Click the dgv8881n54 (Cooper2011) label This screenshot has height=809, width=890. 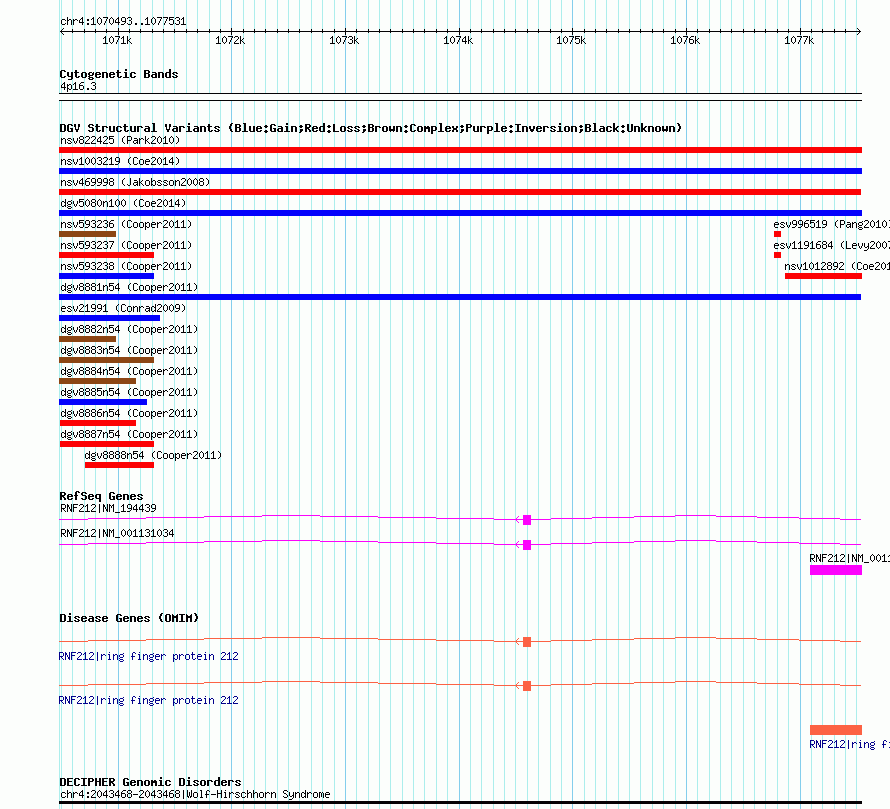point(129,287)
